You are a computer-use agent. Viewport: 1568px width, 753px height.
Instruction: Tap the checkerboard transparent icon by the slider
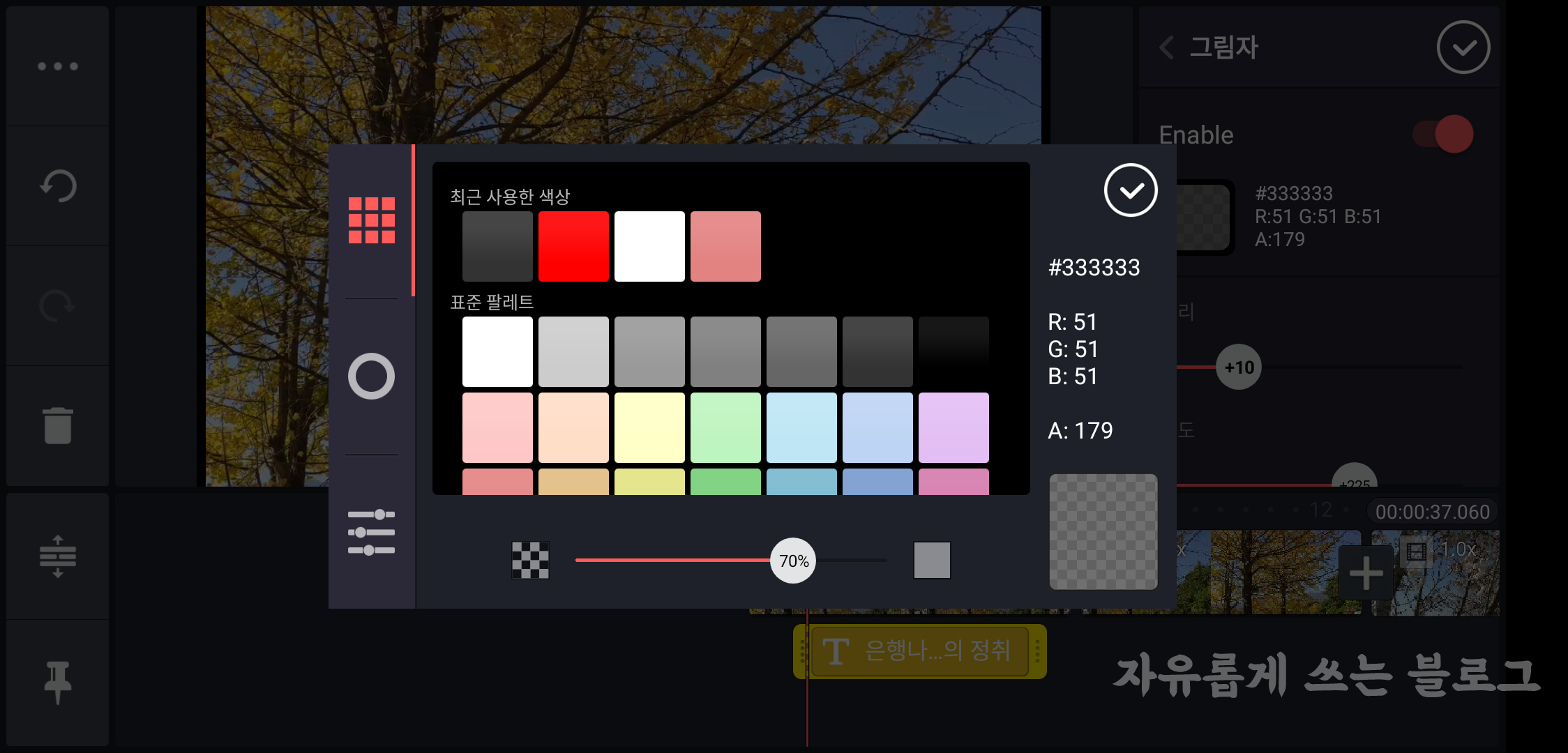(x=531, y=561)
